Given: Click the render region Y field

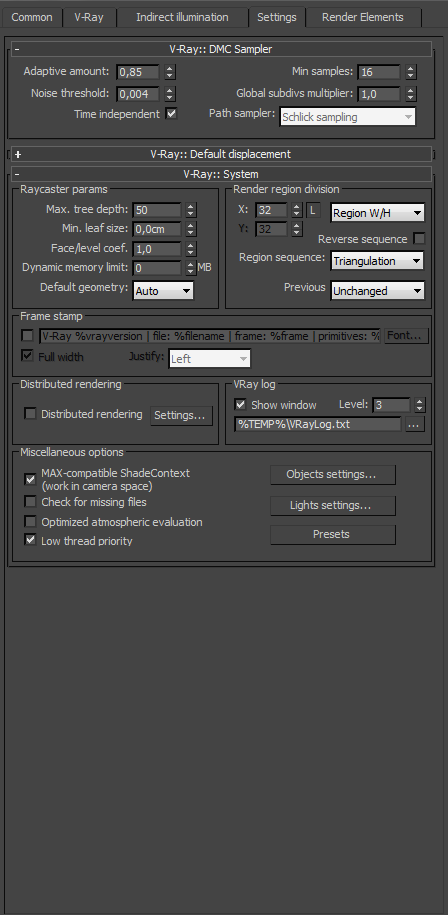Looking at the screenshot, I should pyautogui.click(x=271, y=229).
